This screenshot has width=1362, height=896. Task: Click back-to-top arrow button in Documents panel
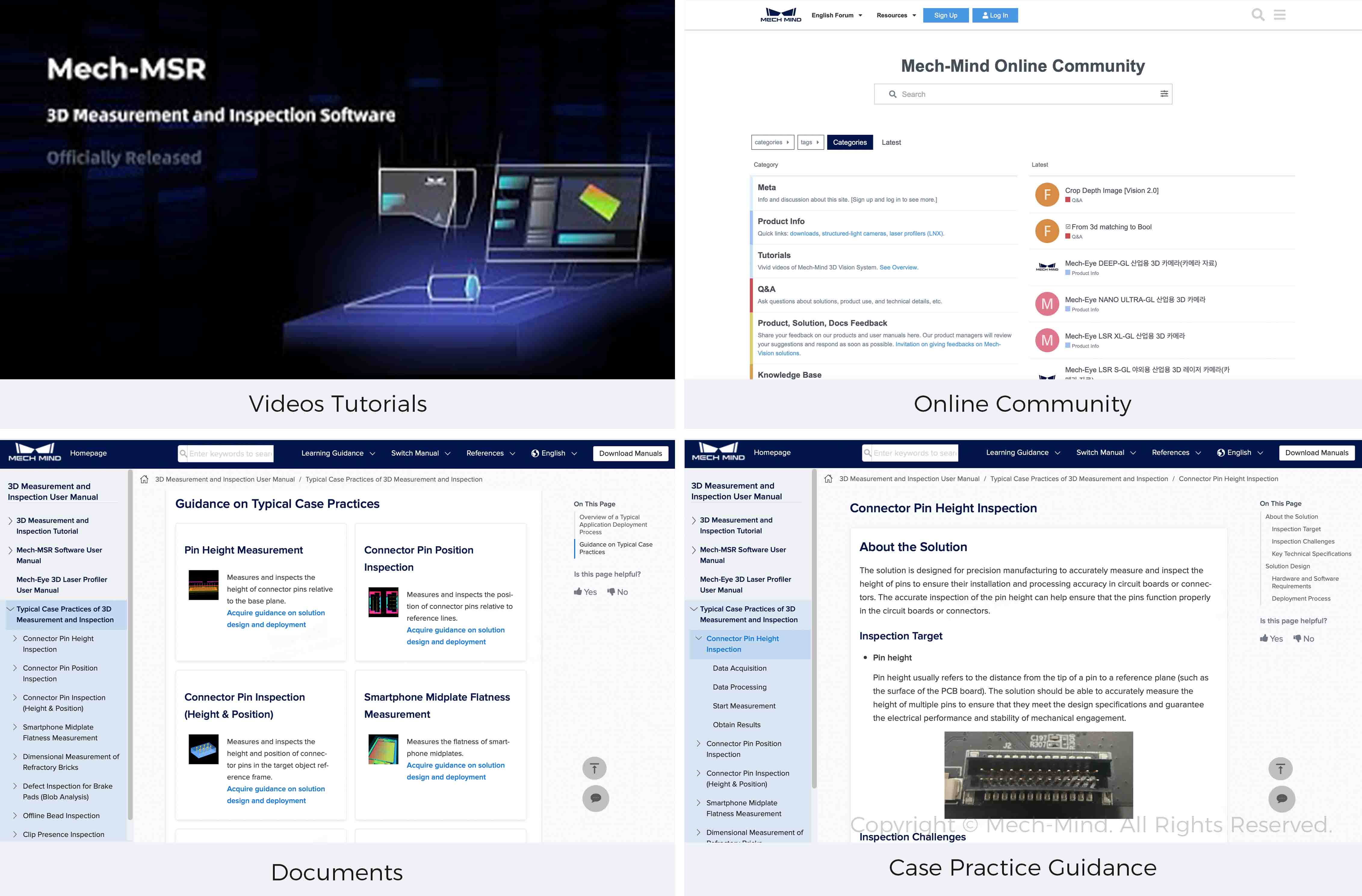(x=595, y=768)
